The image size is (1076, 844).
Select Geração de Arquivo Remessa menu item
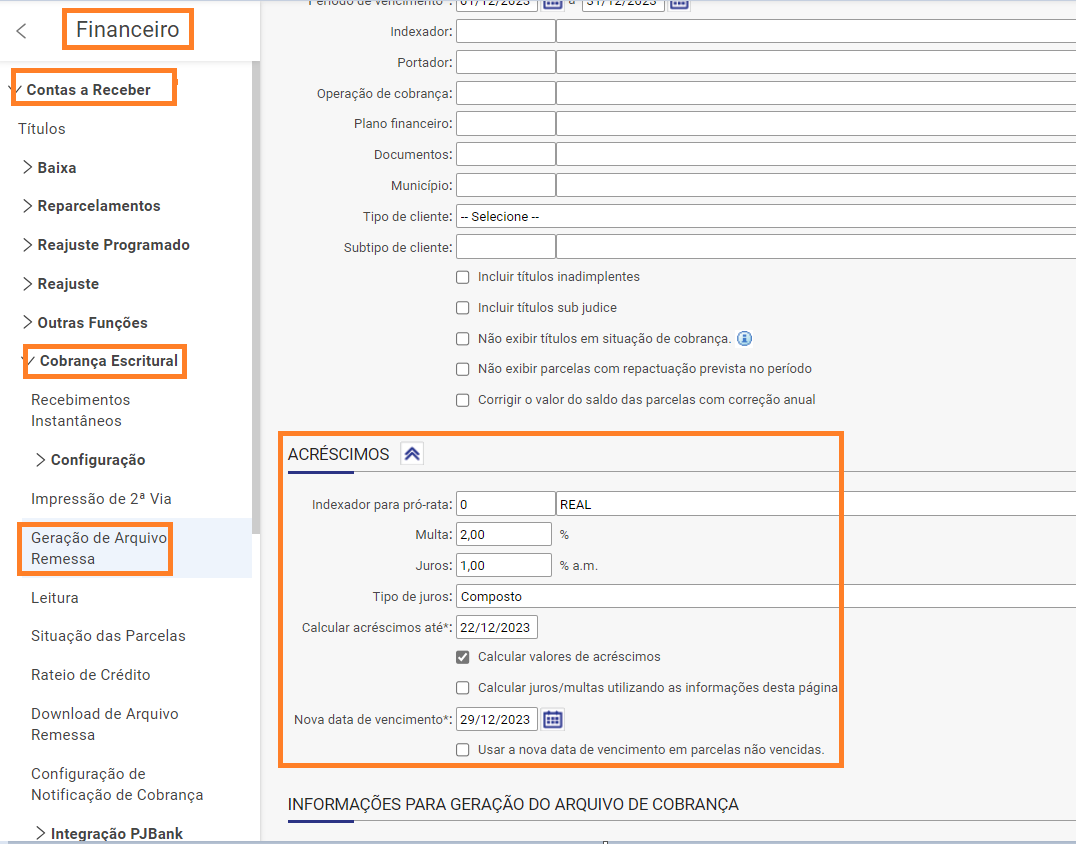99,548
